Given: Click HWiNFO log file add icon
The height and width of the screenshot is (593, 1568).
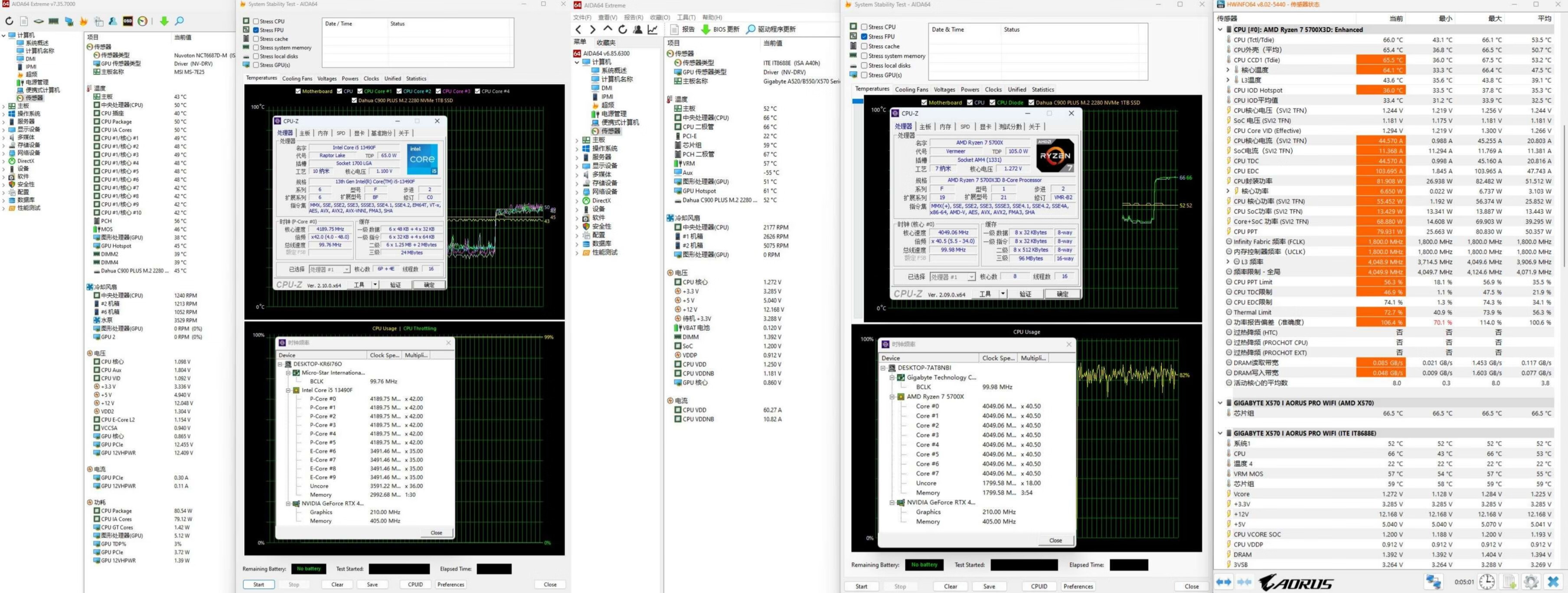Looking at the screenshot, I should [x=1509, y=581].
